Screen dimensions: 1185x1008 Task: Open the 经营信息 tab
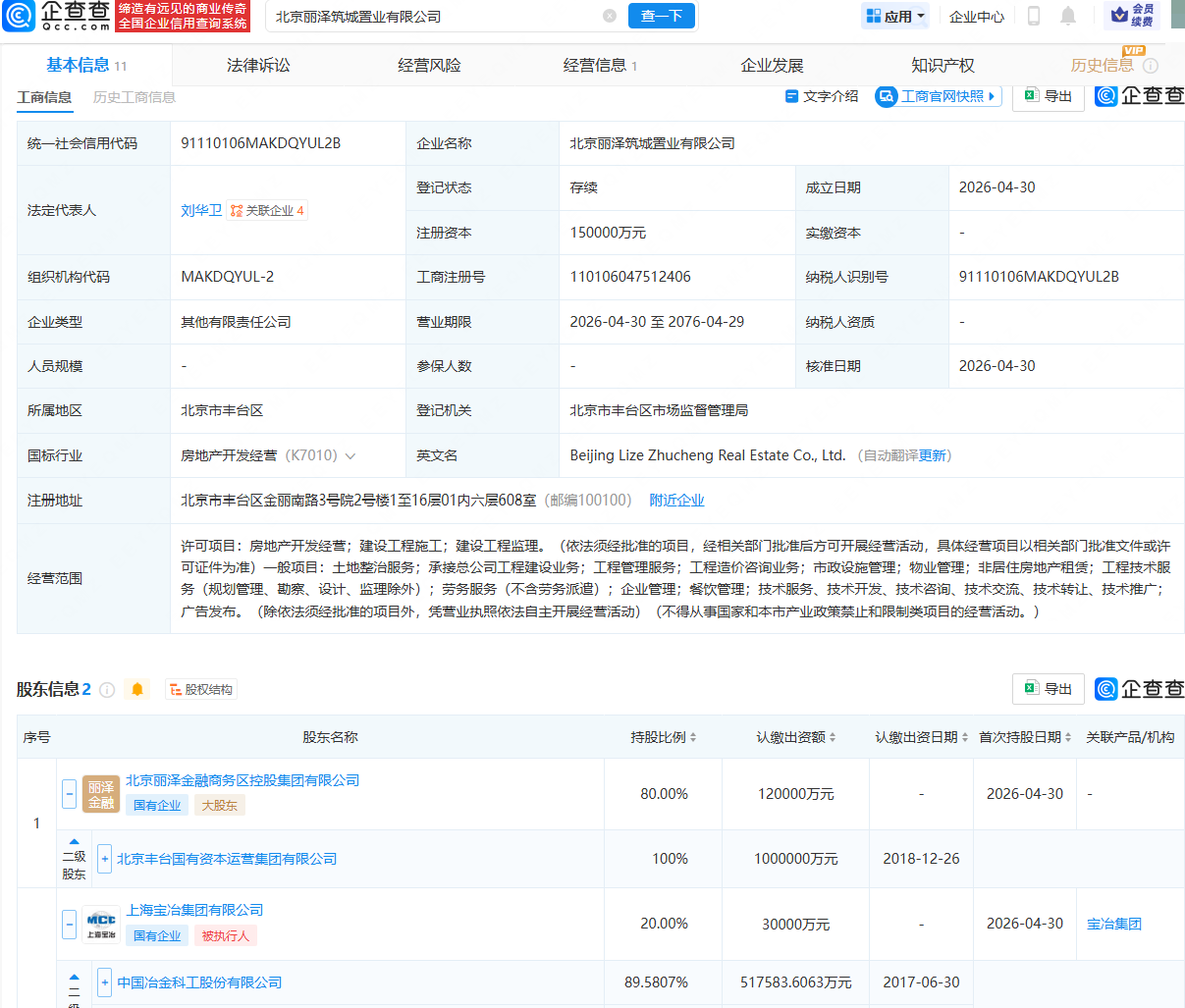600,65
